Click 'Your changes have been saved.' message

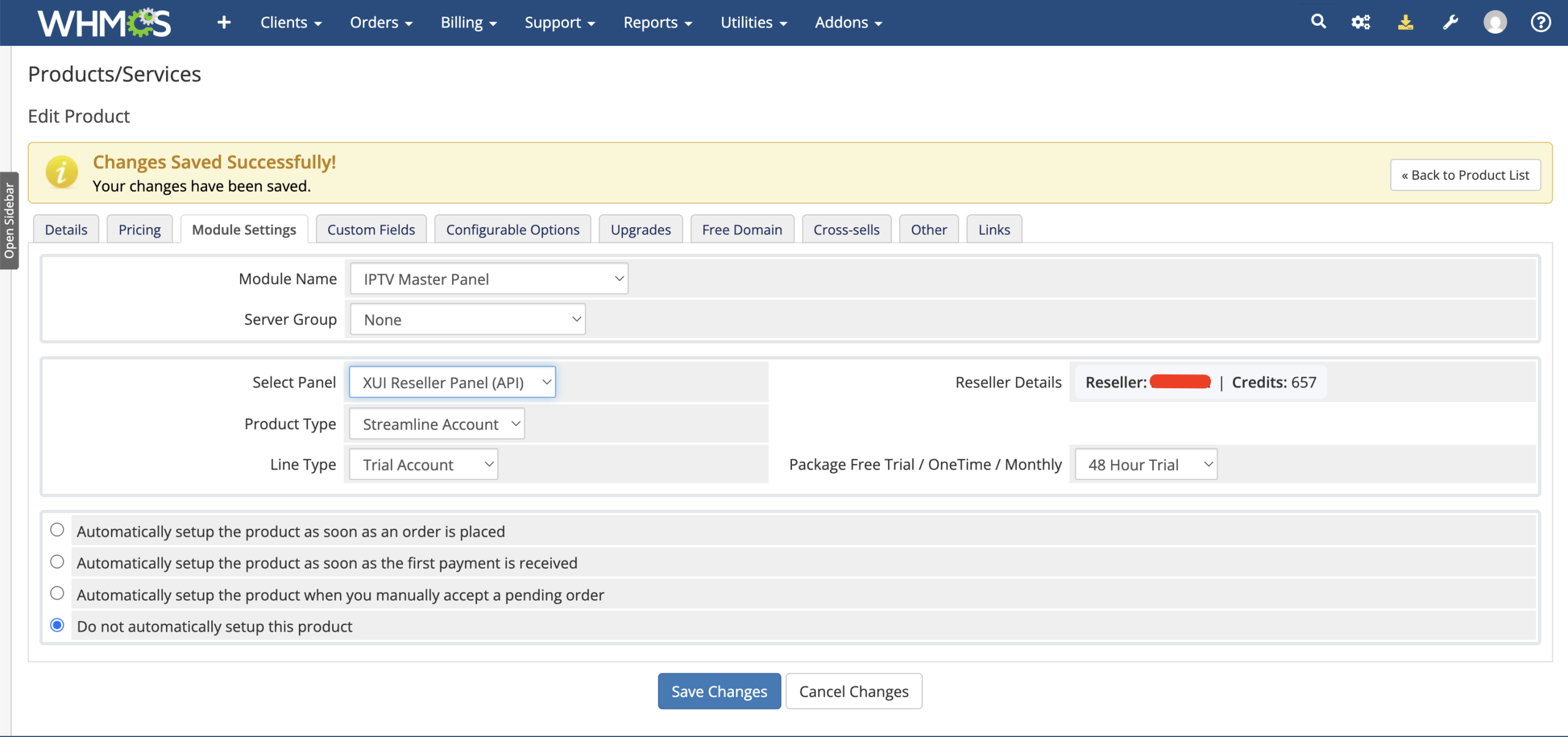(x=202, y=186)
